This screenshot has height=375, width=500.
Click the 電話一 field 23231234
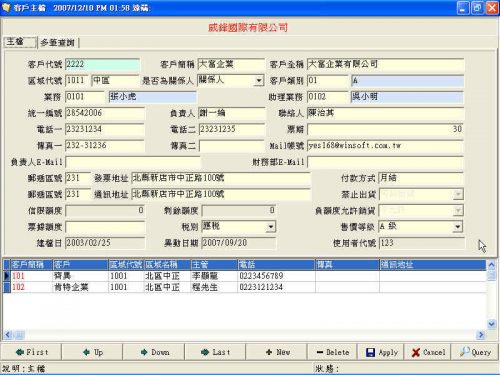point(105,129)
